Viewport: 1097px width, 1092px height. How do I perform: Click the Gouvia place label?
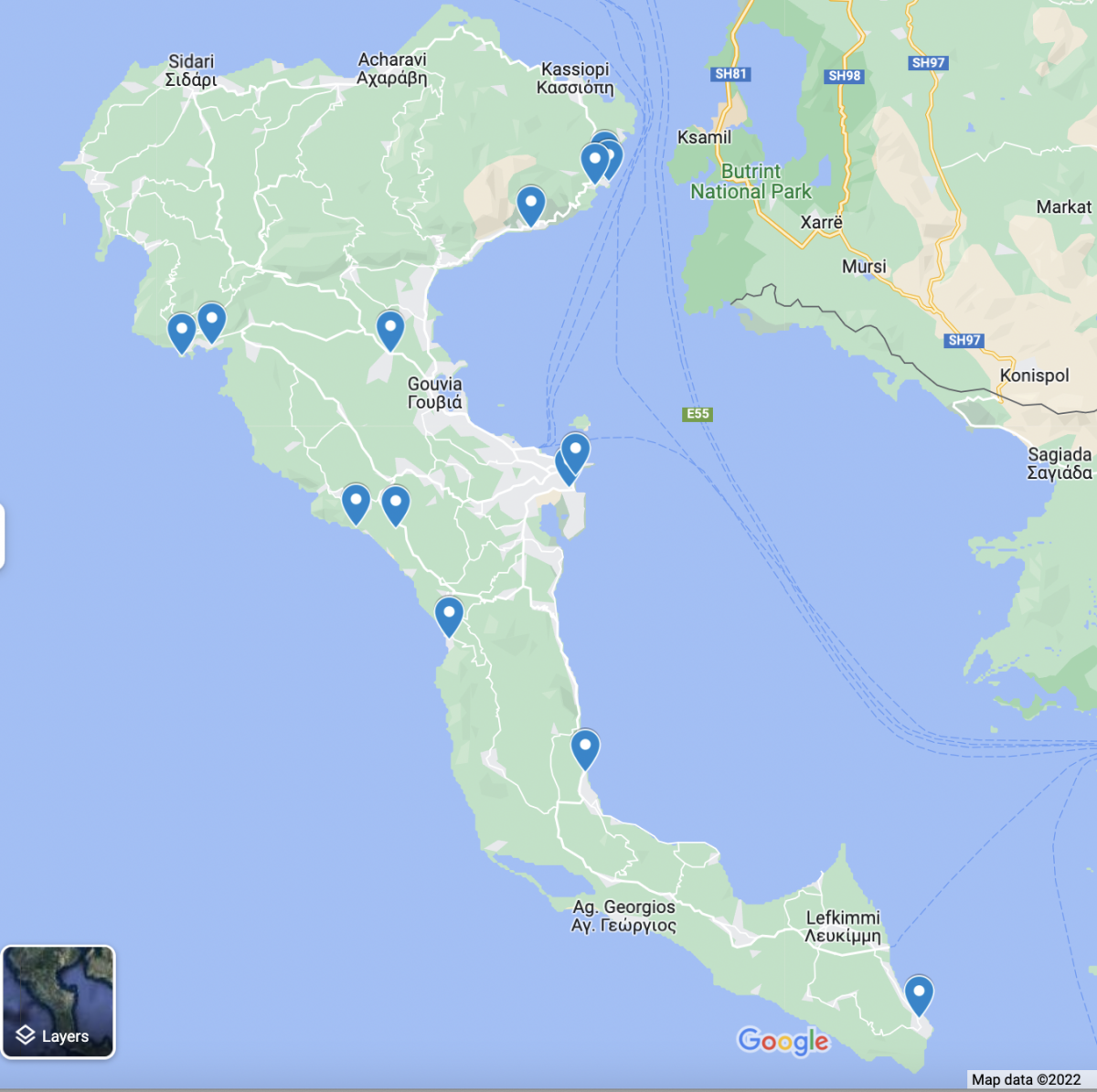435,393
